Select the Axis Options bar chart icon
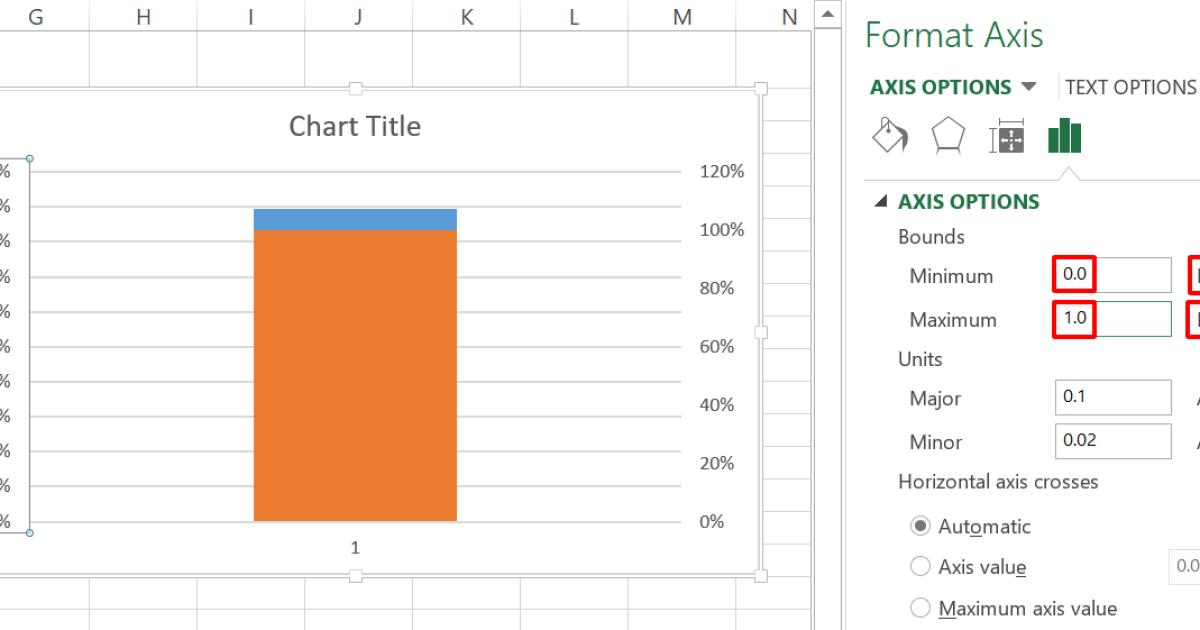 coord(1064,135)
